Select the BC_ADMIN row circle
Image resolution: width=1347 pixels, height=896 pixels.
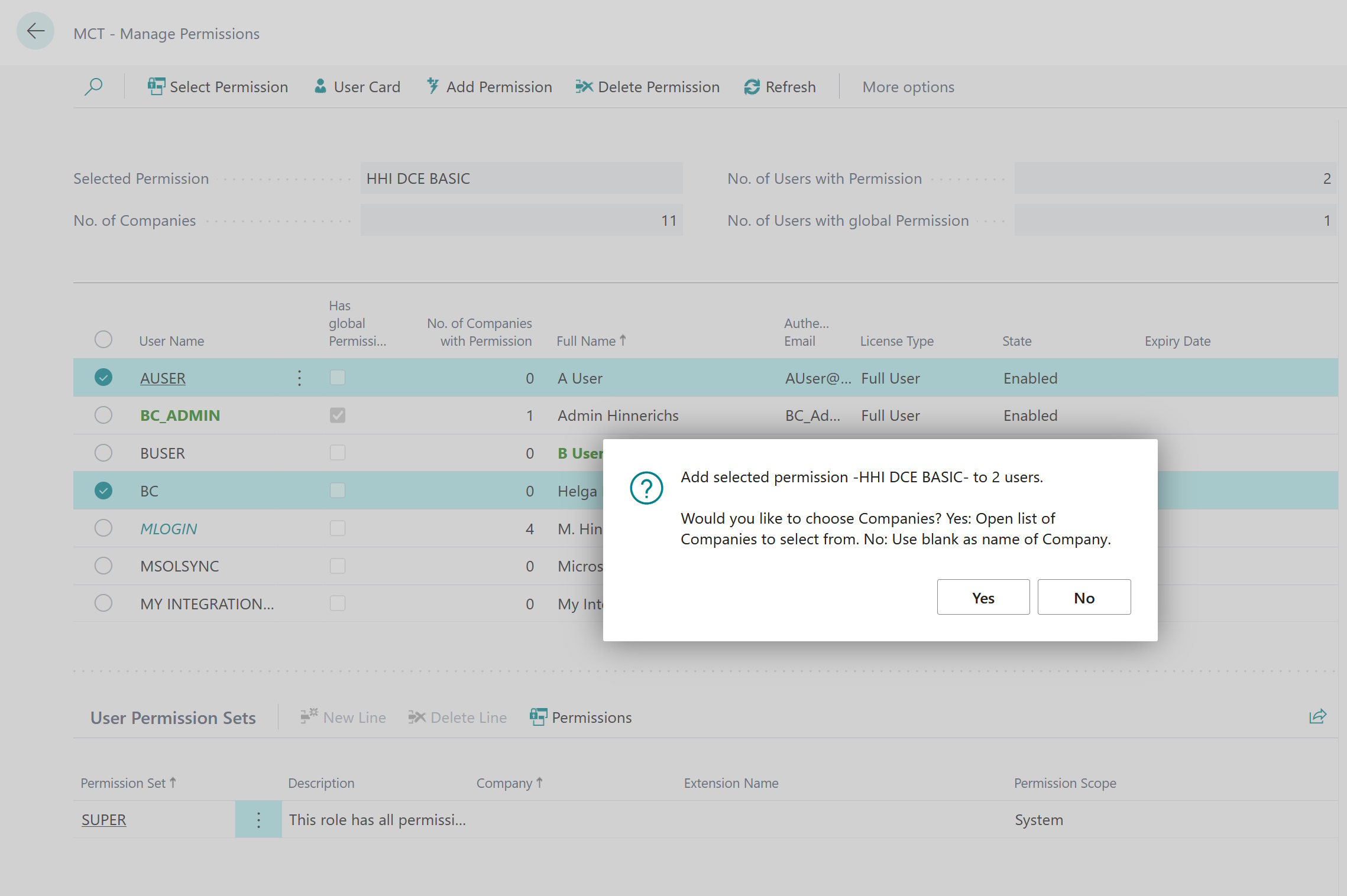[103, 415]
